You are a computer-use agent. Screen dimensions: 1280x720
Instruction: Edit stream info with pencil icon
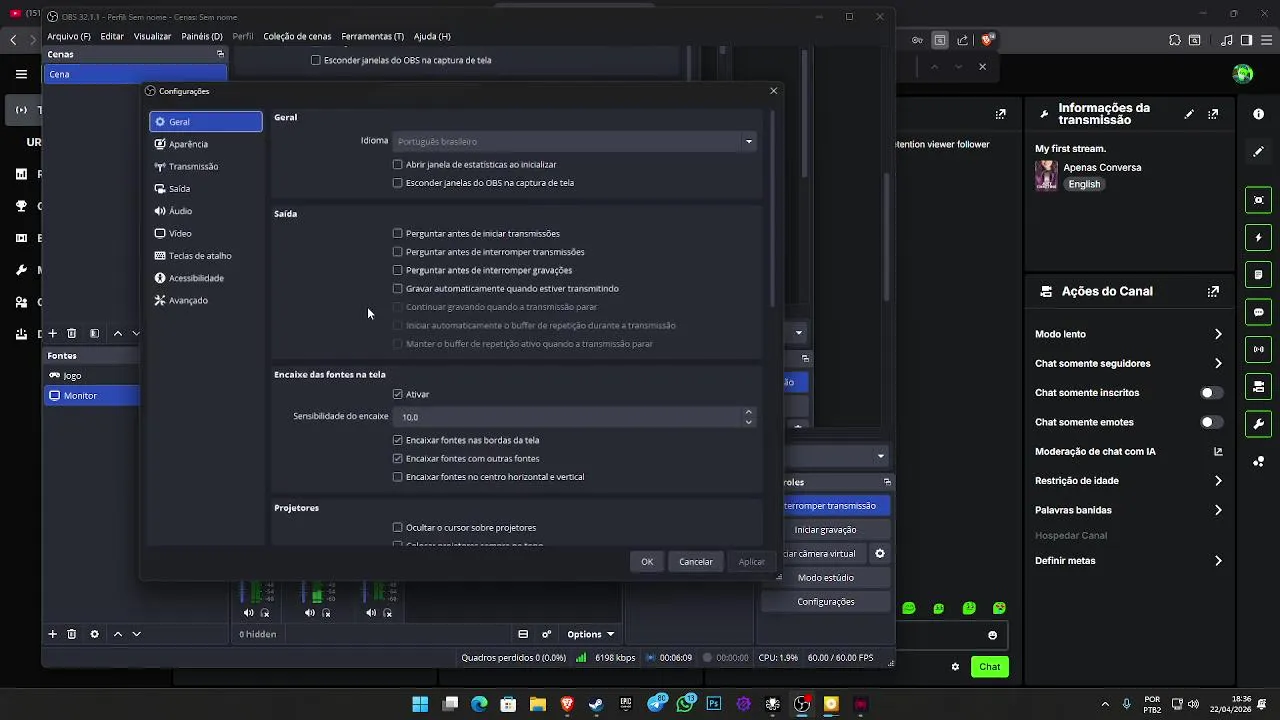[x=1189, y=114]
